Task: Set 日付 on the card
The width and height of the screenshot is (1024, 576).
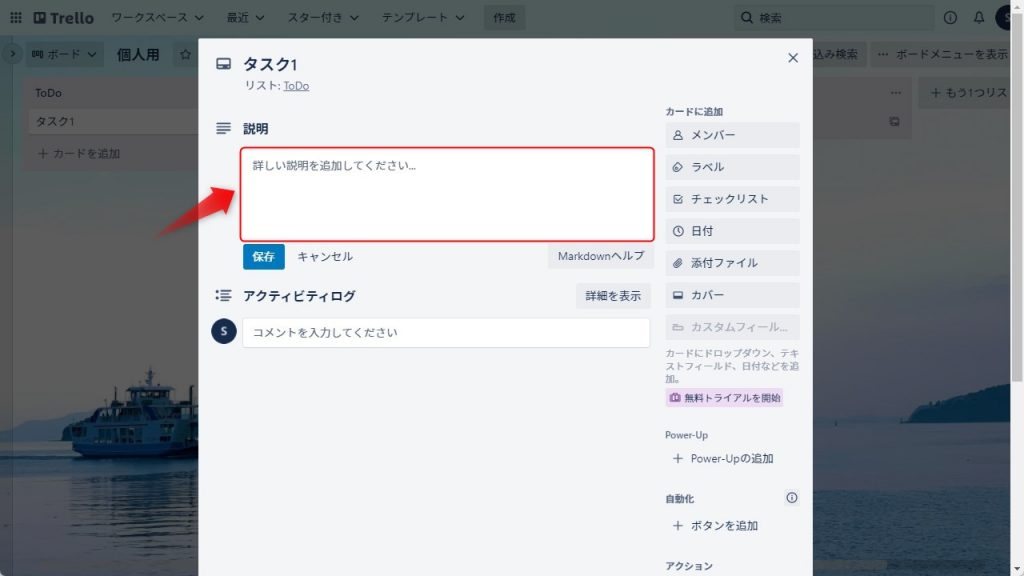Action: click(732, 231)
